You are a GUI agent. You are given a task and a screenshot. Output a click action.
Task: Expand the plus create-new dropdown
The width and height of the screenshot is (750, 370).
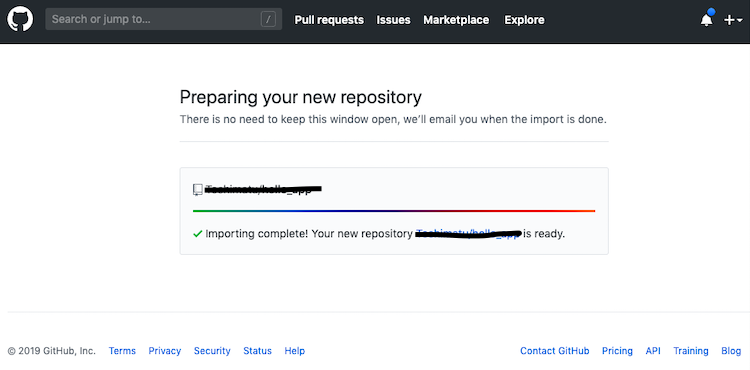(x=733, y=20)
